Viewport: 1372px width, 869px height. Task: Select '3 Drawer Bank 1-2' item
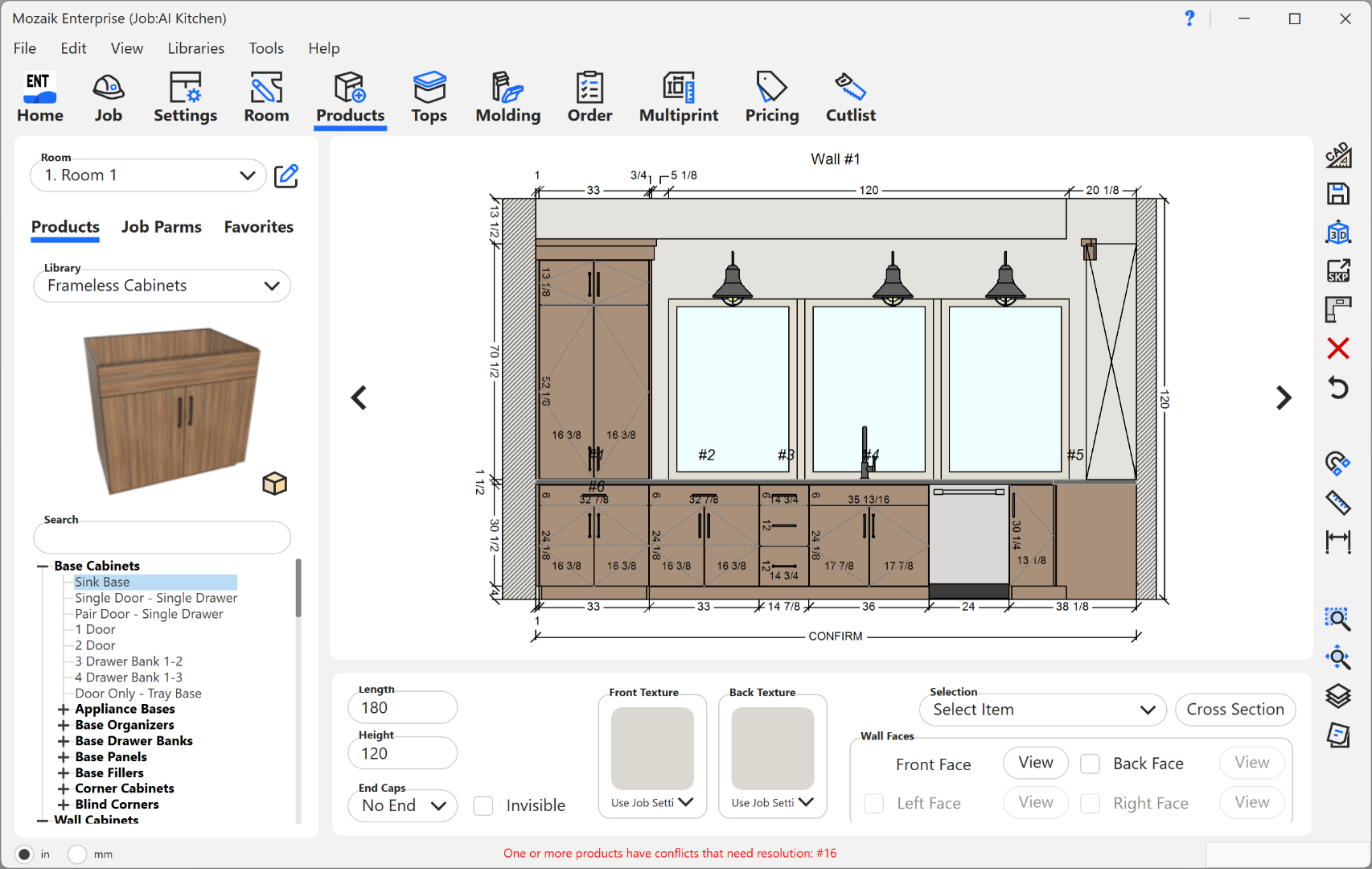point(129,661)
